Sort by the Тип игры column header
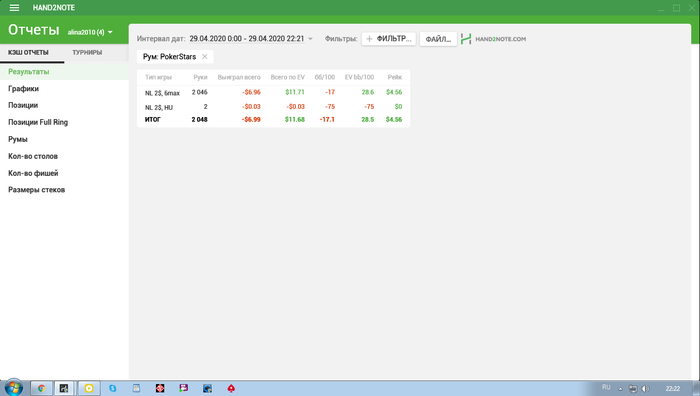This screenshot has height=396, width=700. tap(158, 77)
